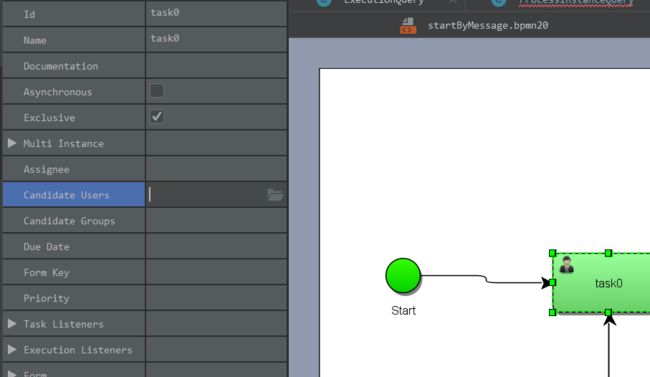
Task: Click the Due Date value field
Action: (216, 246)
